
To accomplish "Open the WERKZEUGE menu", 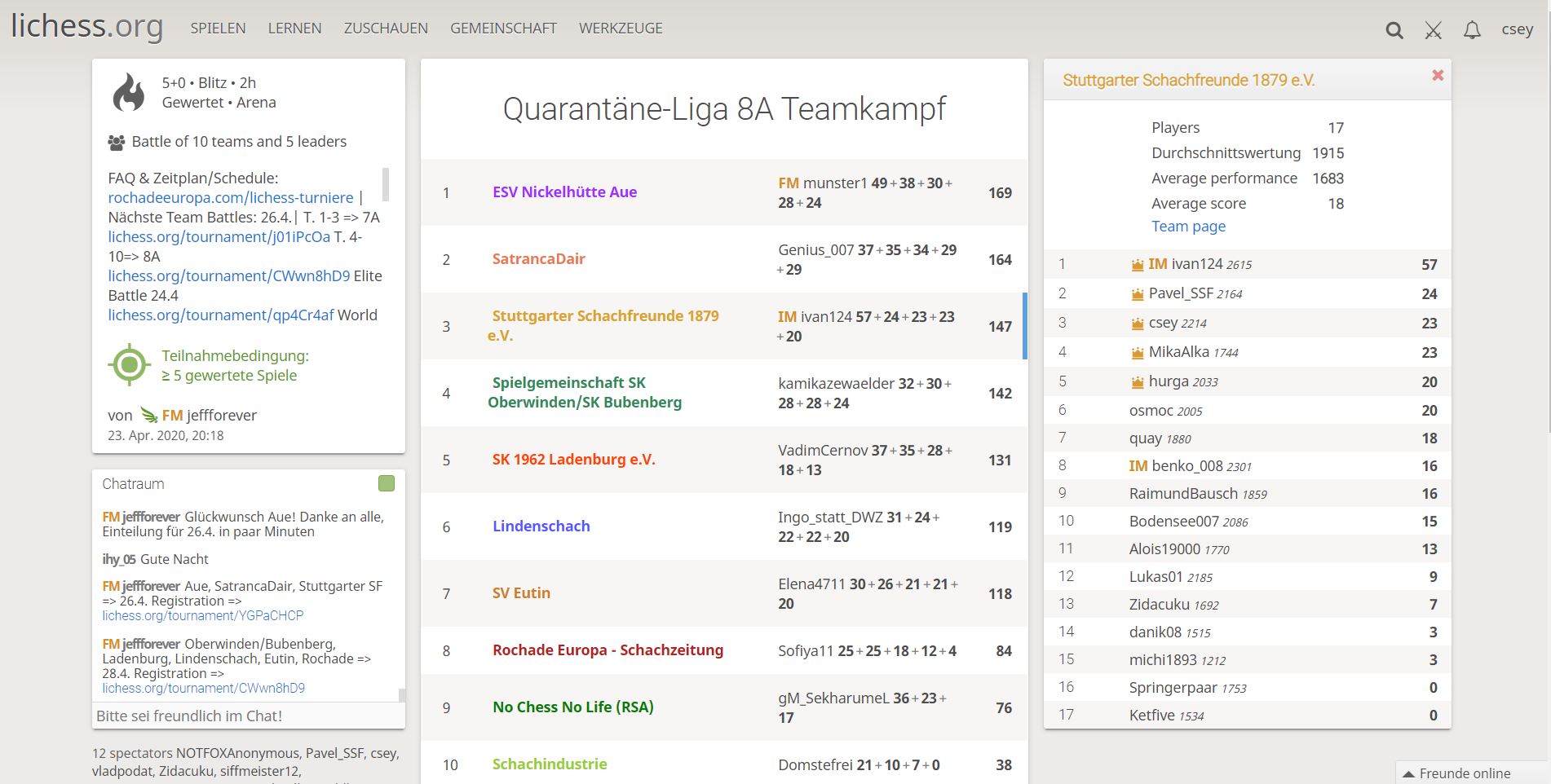I will 621,28.
